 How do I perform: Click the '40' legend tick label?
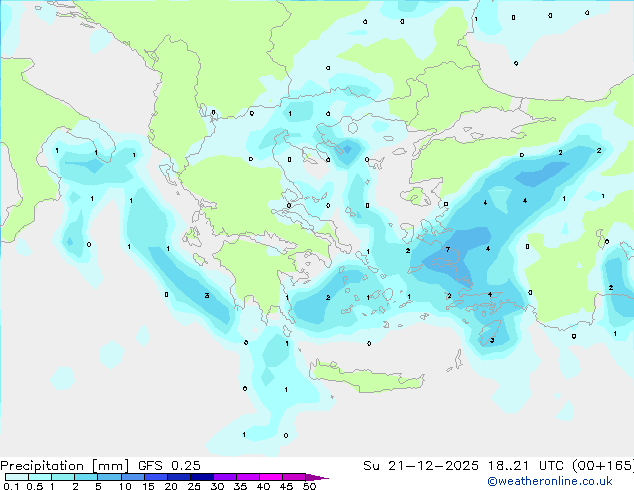coord(263,486)
